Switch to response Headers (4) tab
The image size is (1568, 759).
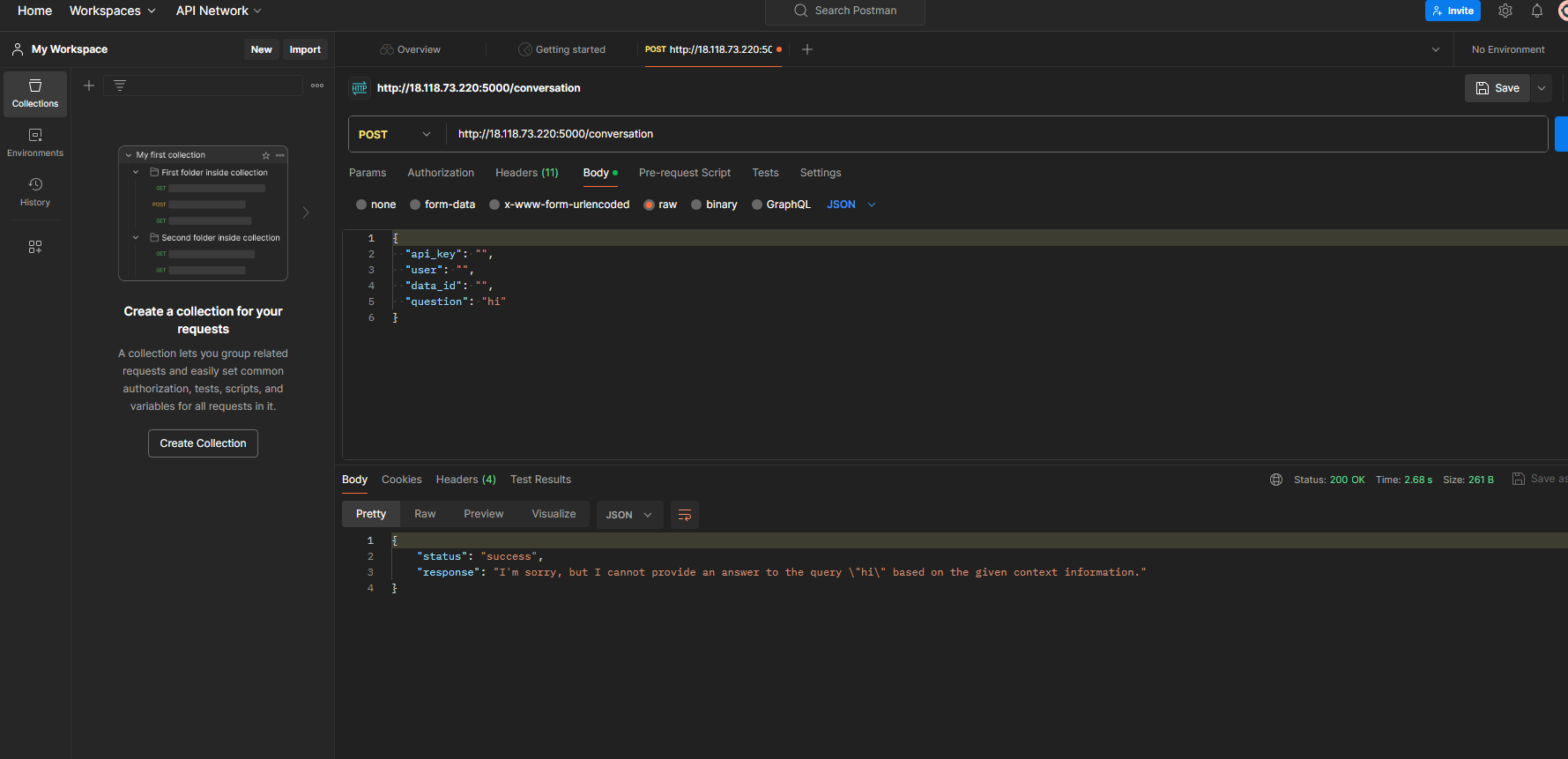pos(466,480)
